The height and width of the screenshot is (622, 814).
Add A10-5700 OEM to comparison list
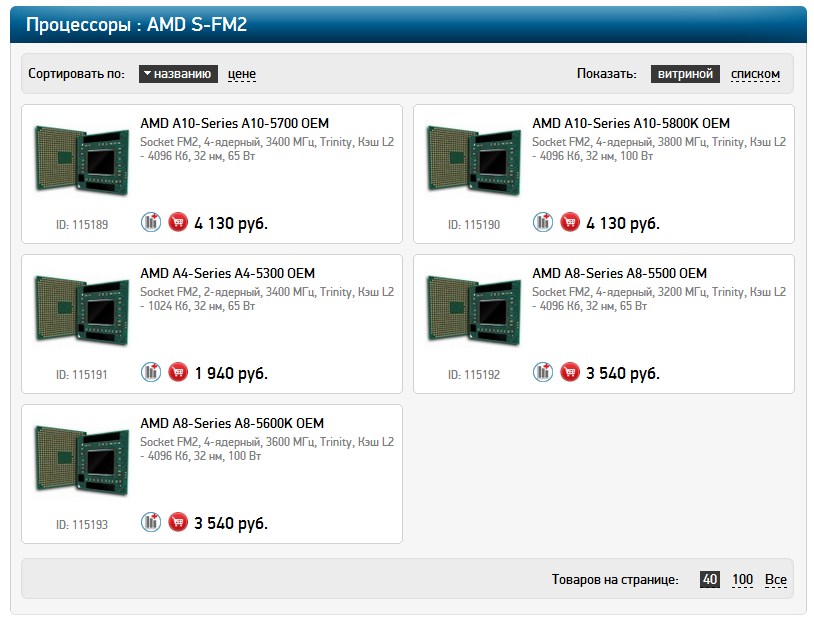[151, 222]
